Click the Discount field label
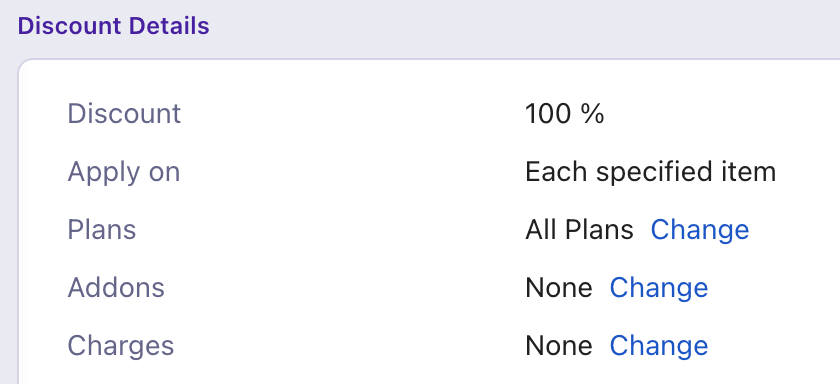The height and width of the screenshot is (384, 840). [124, 114]
